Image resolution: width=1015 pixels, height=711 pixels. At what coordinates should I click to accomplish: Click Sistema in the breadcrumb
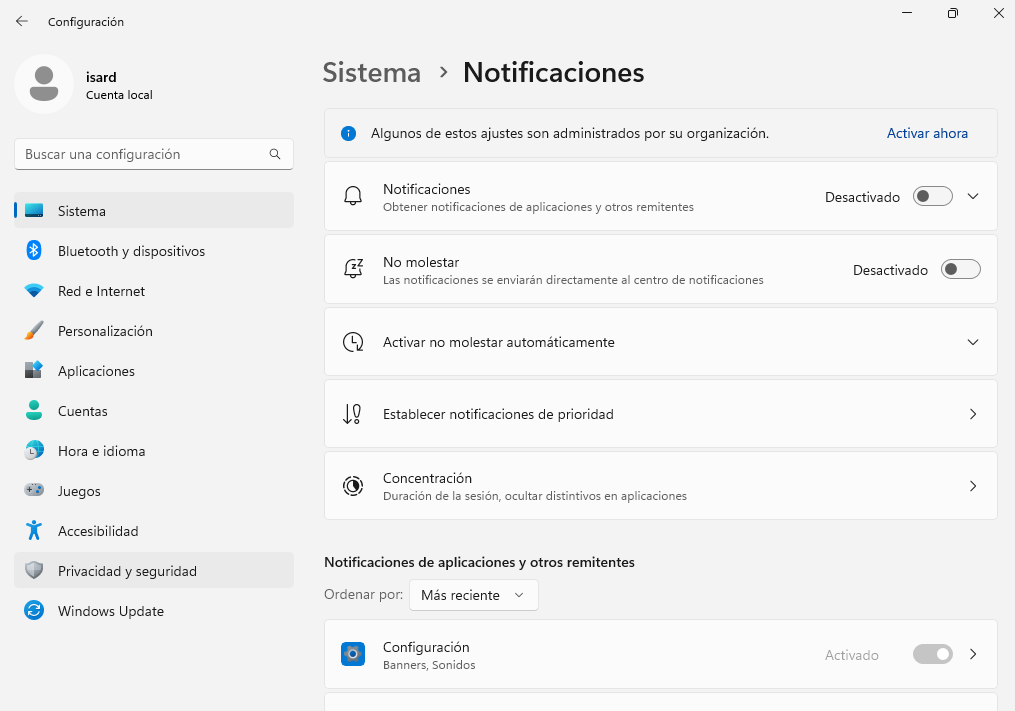(x=372, y=73)
